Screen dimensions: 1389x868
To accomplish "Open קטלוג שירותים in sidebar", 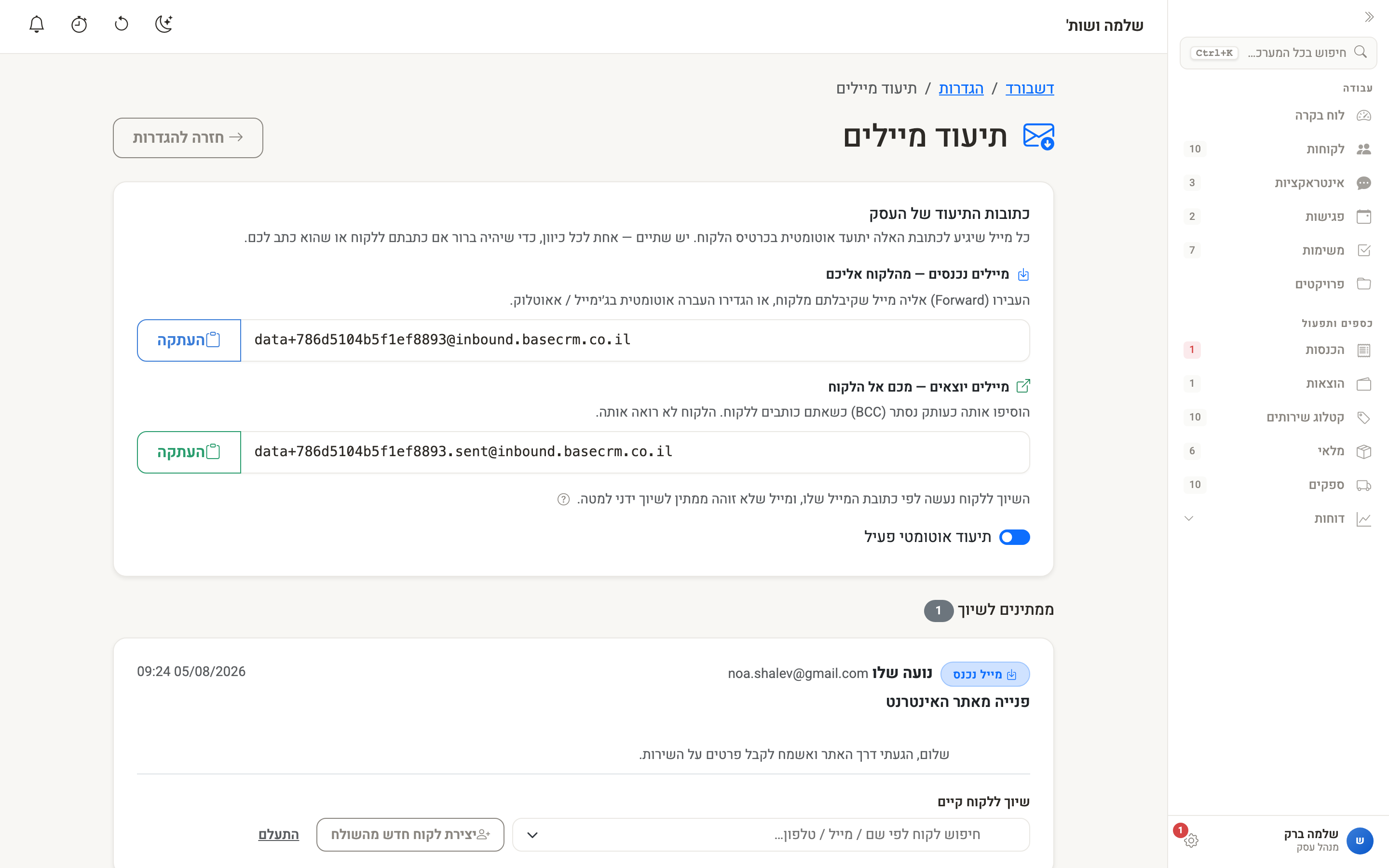I will [1278, 417].
